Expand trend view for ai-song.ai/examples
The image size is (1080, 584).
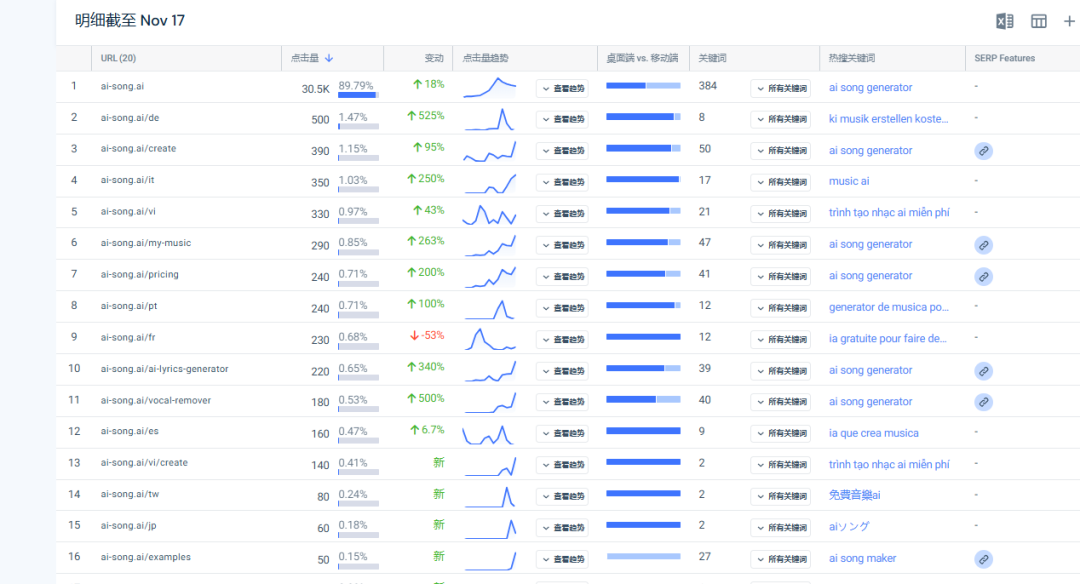pos(562,559)
